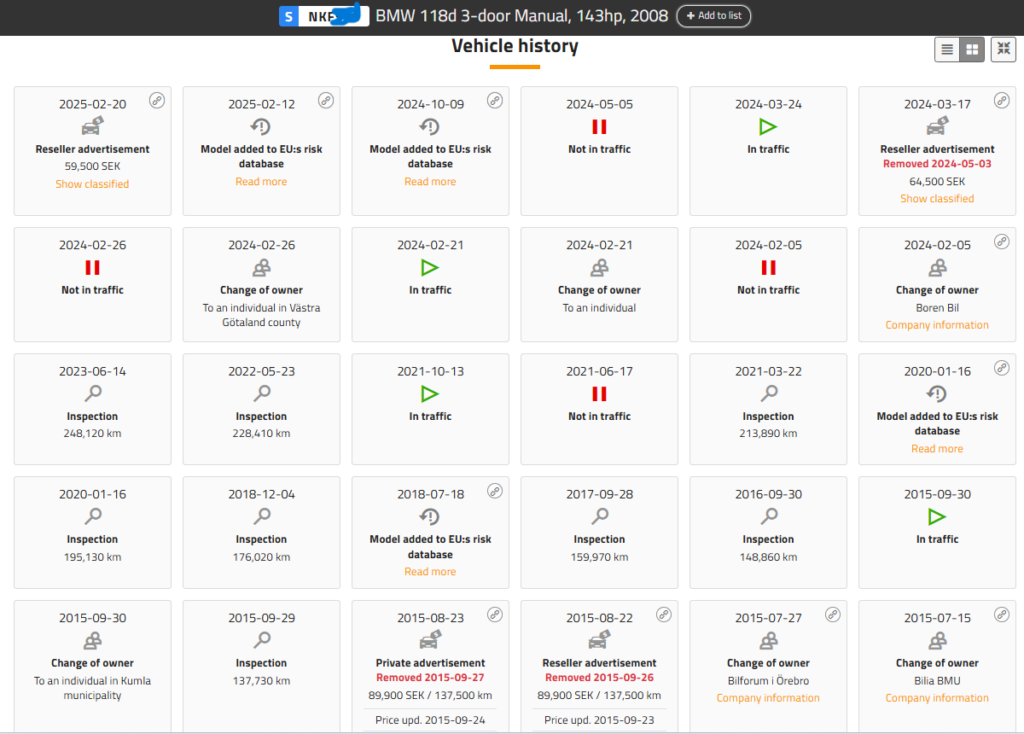Image resolution: width=1024 pixels, height=734 pixels.
Task: Open link icon on 2024-03-17 reseller advertisement
Action: coord(1002,100)
